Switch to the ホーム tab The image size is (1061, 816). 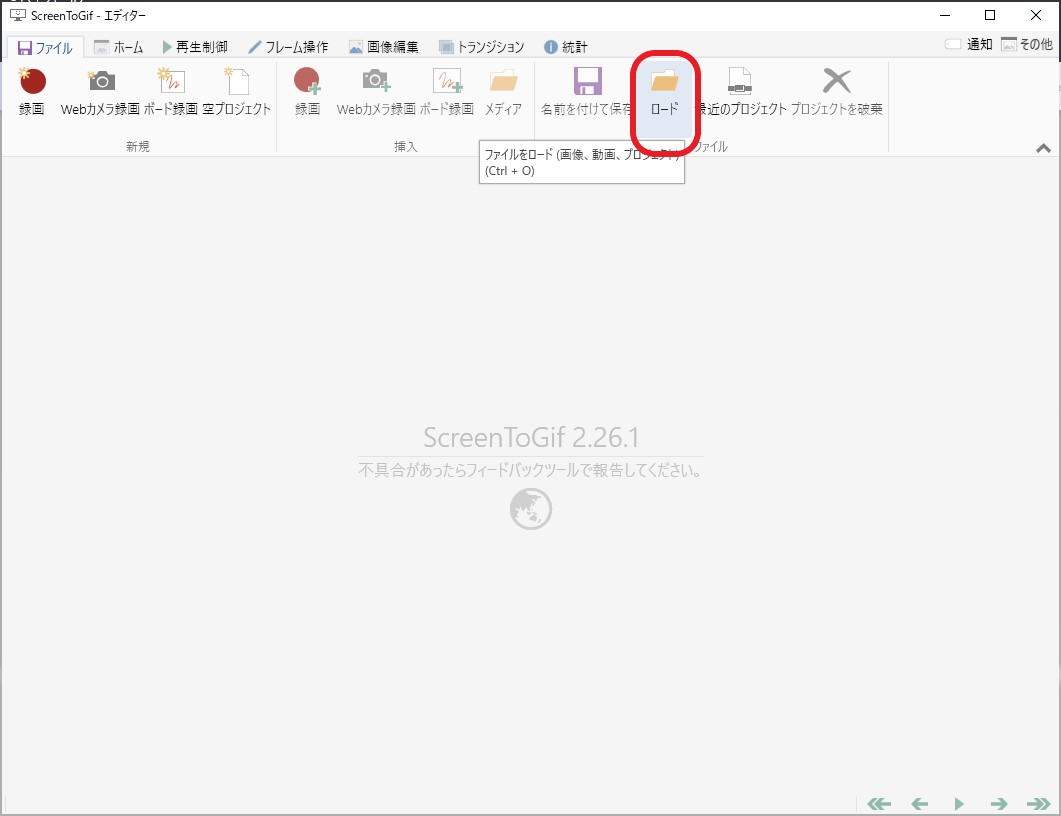[x=119, y=45]
